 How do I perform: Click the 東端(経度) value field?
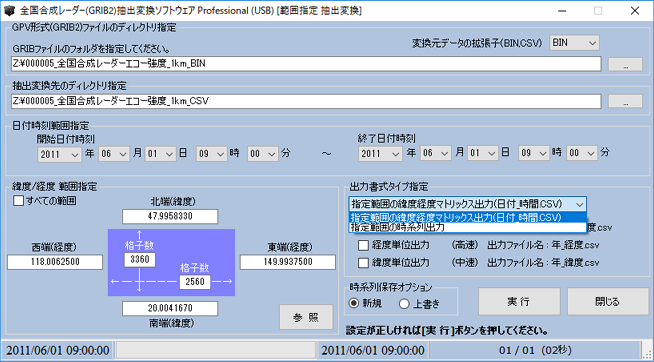pos(288,262)
